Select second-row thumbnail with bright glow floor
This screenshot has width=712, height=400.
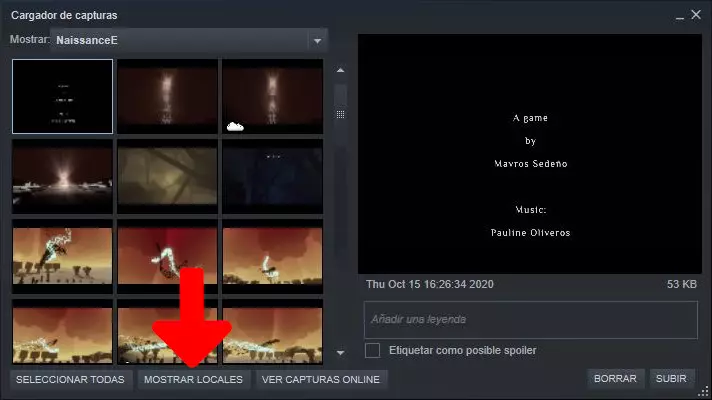(x=63, y=176)
